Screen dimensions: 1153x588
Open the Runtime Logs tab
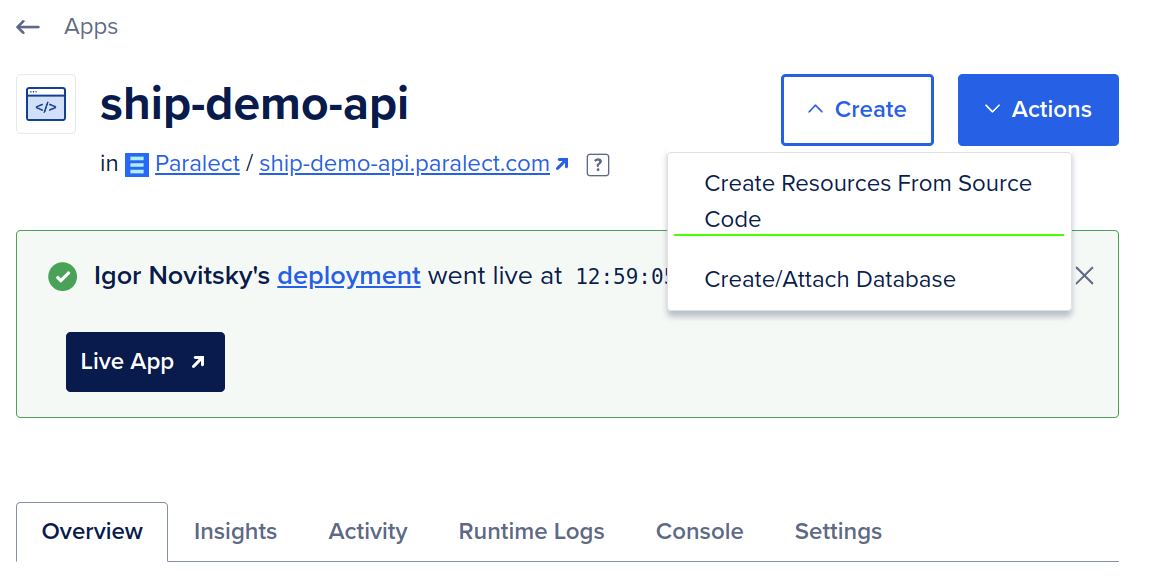(531, 531)
